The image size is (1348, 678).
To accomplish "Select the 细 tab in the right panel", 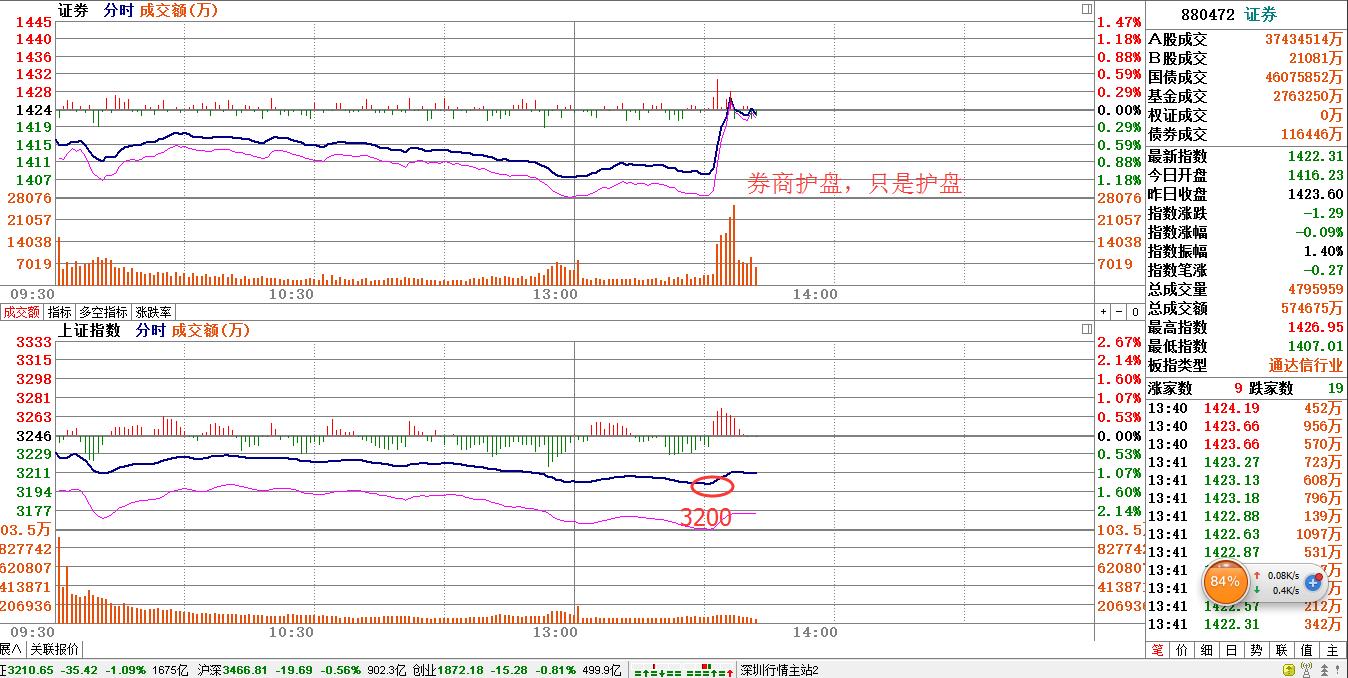I will [x=1207, y=650].
